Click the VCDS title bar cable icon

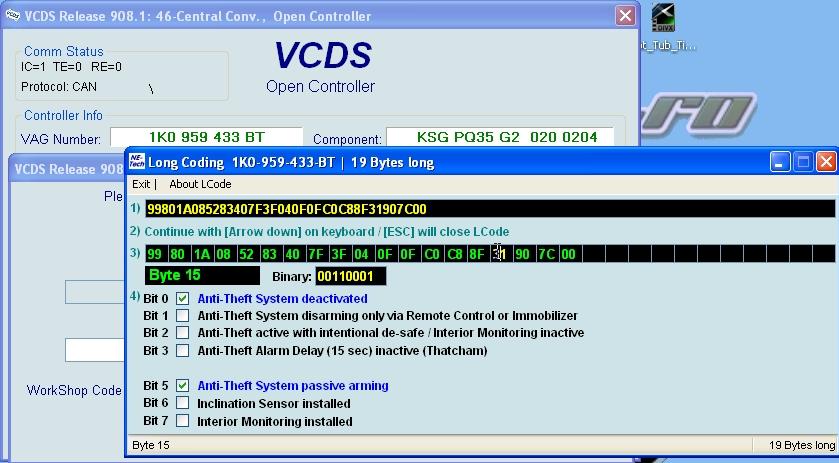pos(13,16)
